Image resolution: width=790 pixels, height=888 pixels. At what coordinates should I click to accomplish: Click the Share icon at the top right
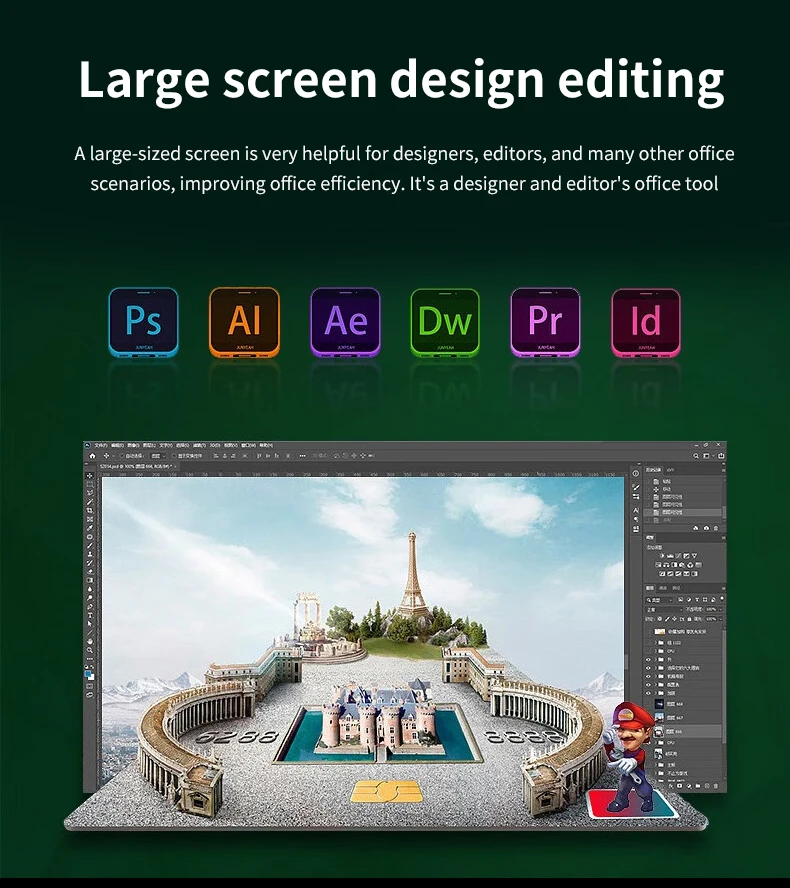tap(721, 456)
